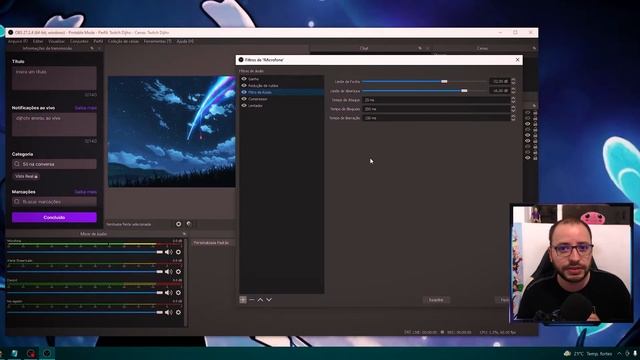
Task: Click the Categoria search field
Action: click(54, 164)
